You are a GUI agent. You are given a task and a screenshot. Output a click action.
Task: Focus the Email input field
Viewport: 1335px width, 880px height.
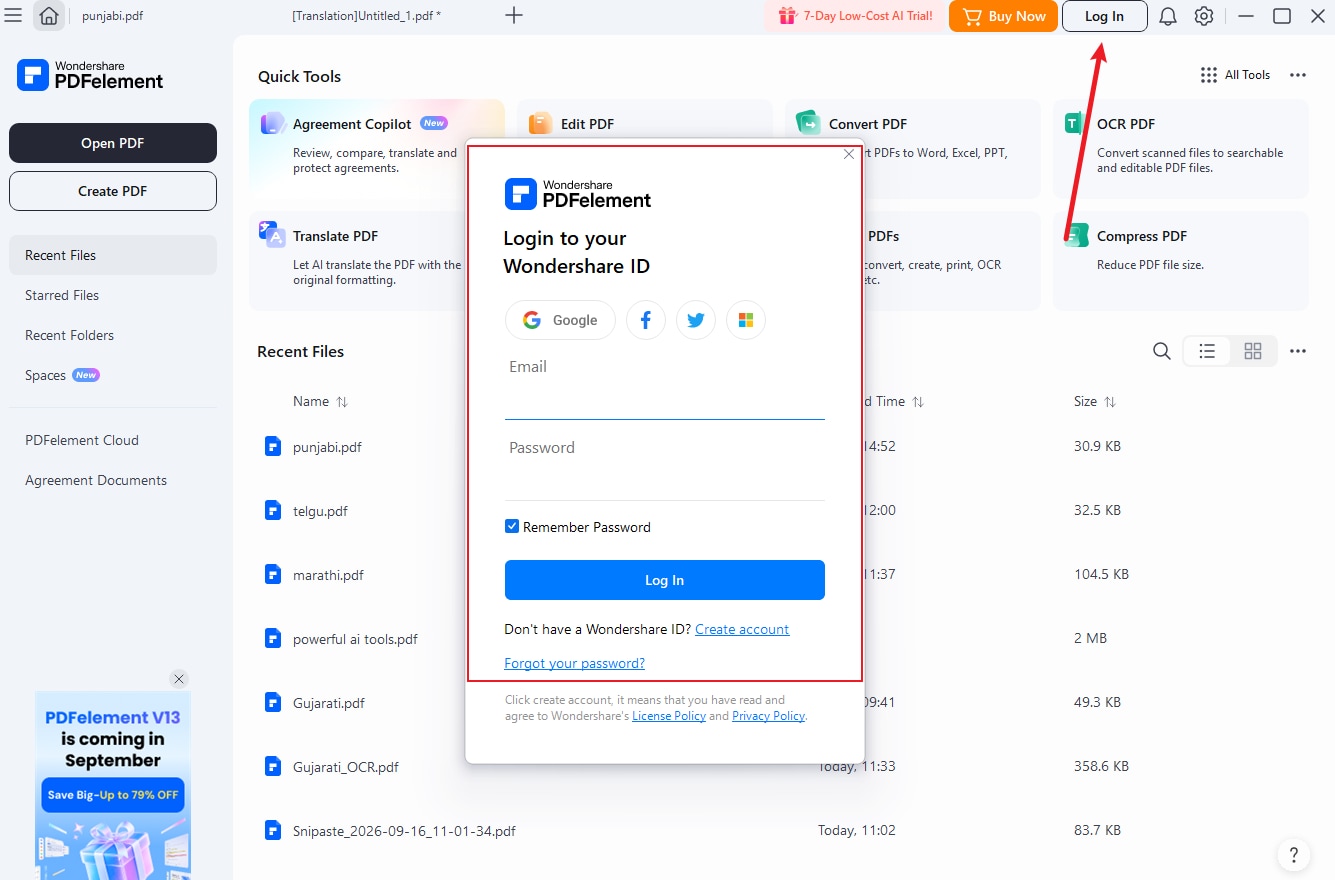[x=665, y=399]
